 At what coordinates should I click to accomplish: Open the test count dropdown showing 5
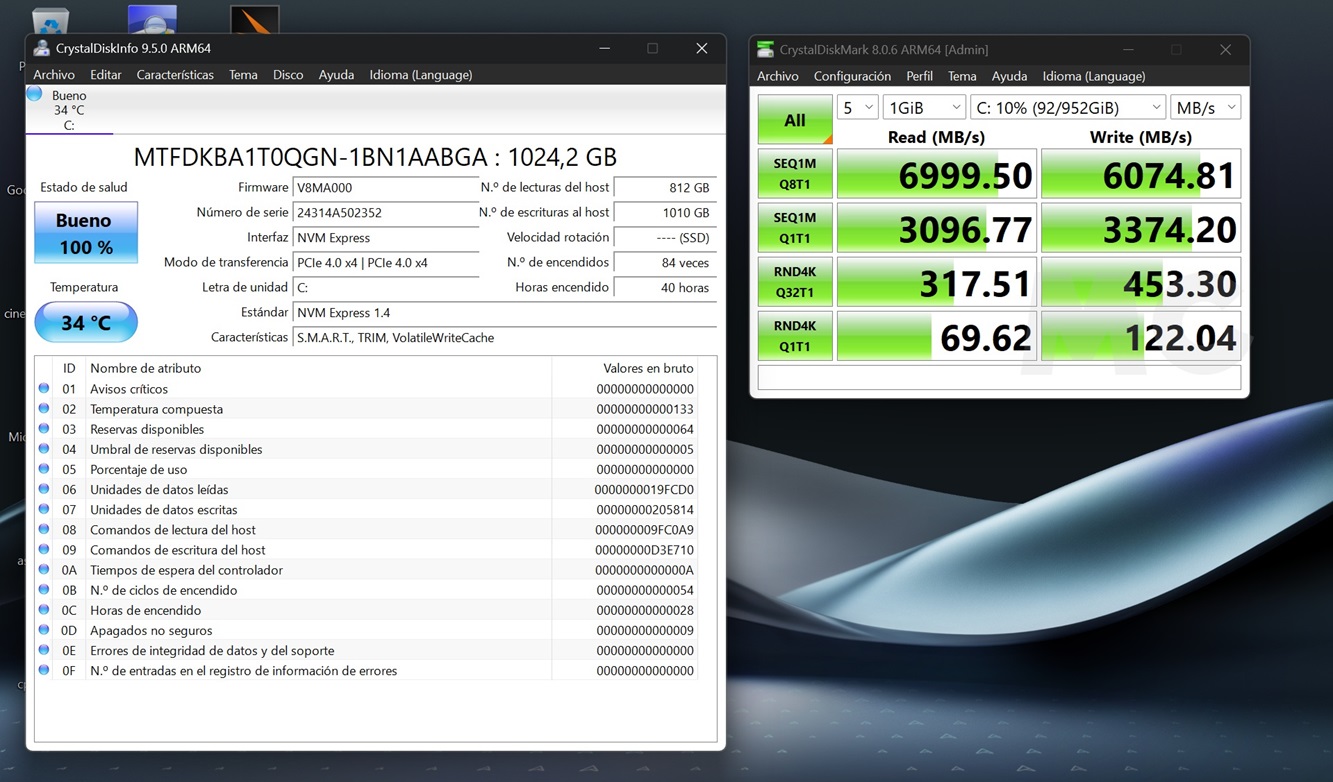(857, 107)
